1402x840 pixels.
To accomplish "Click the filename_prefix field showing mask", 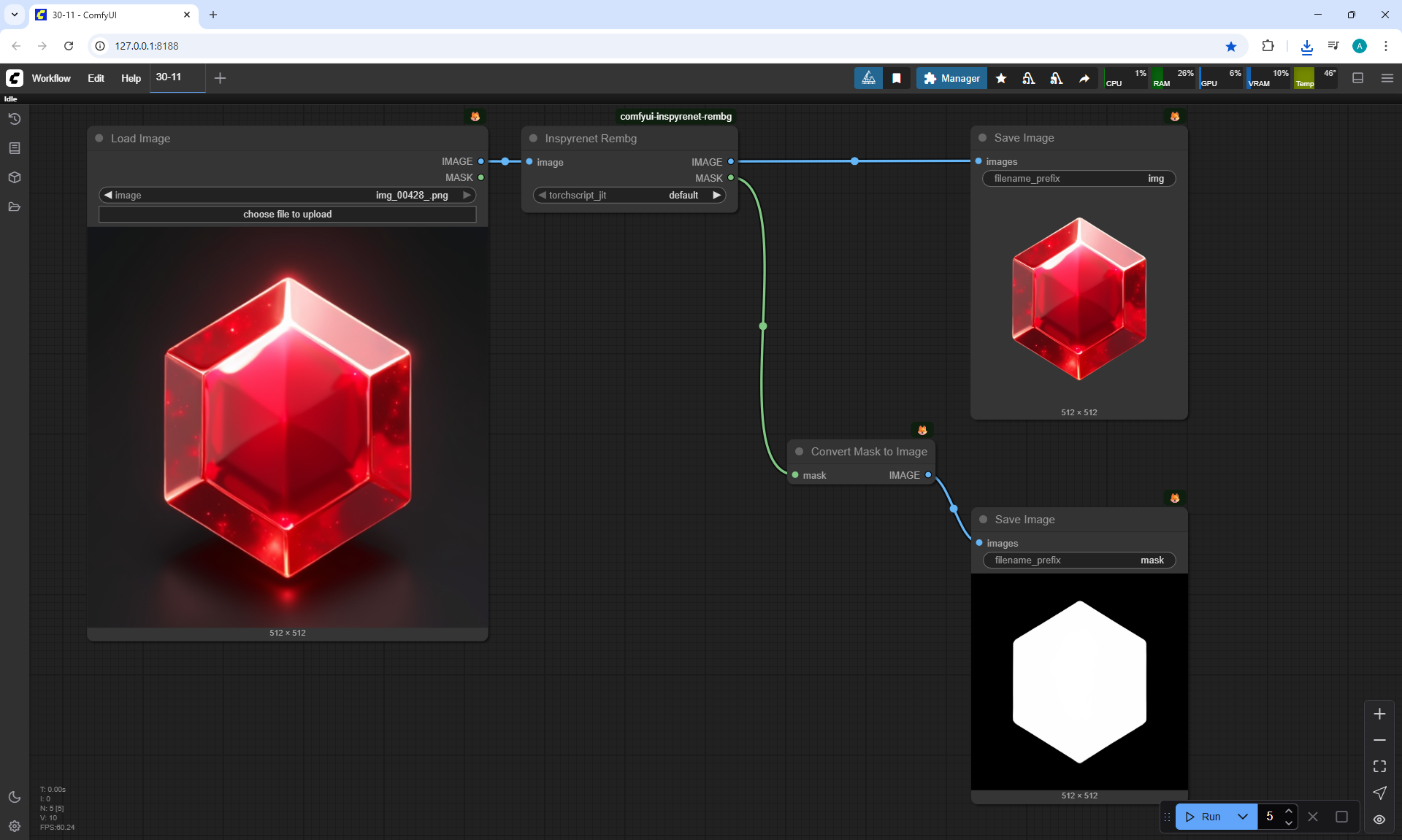I will click(1079, 560).
